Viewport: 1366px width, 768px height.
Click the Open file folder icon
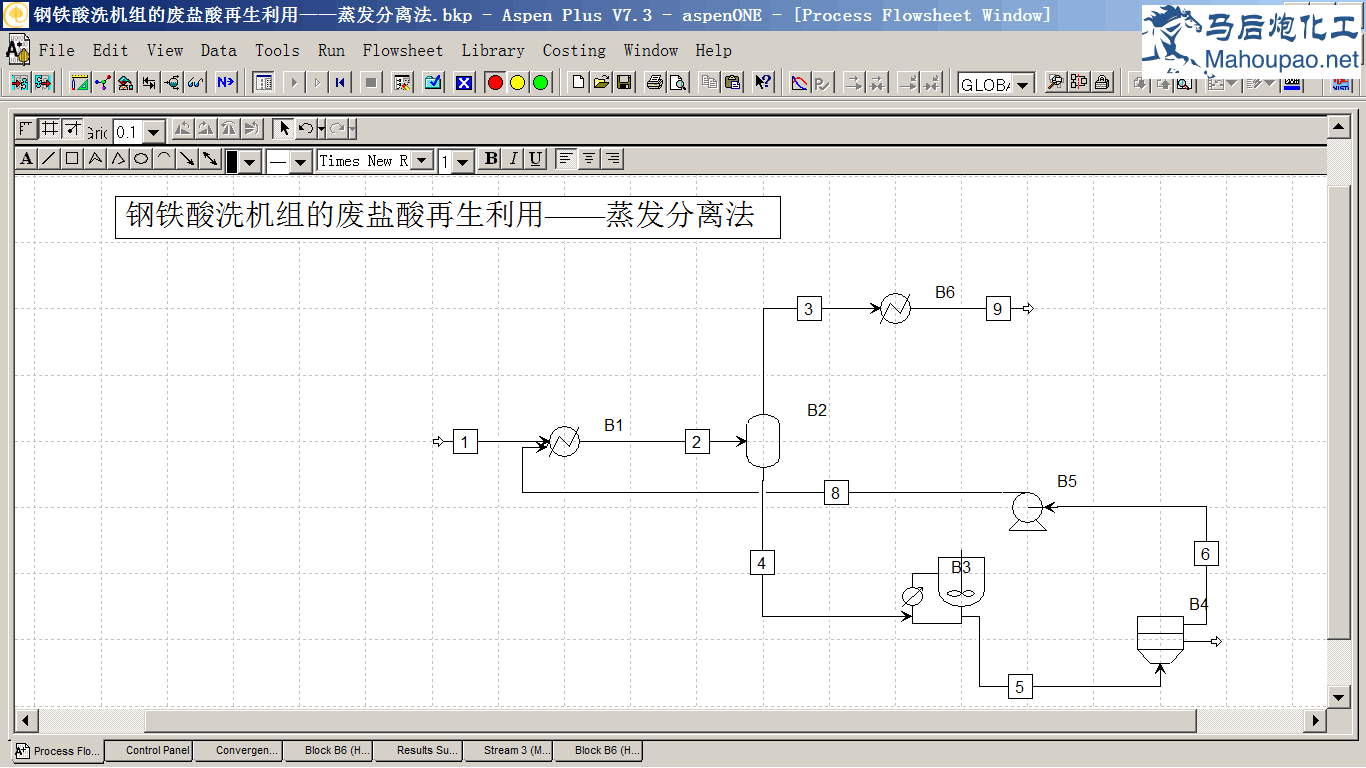(x=601, y=83)
